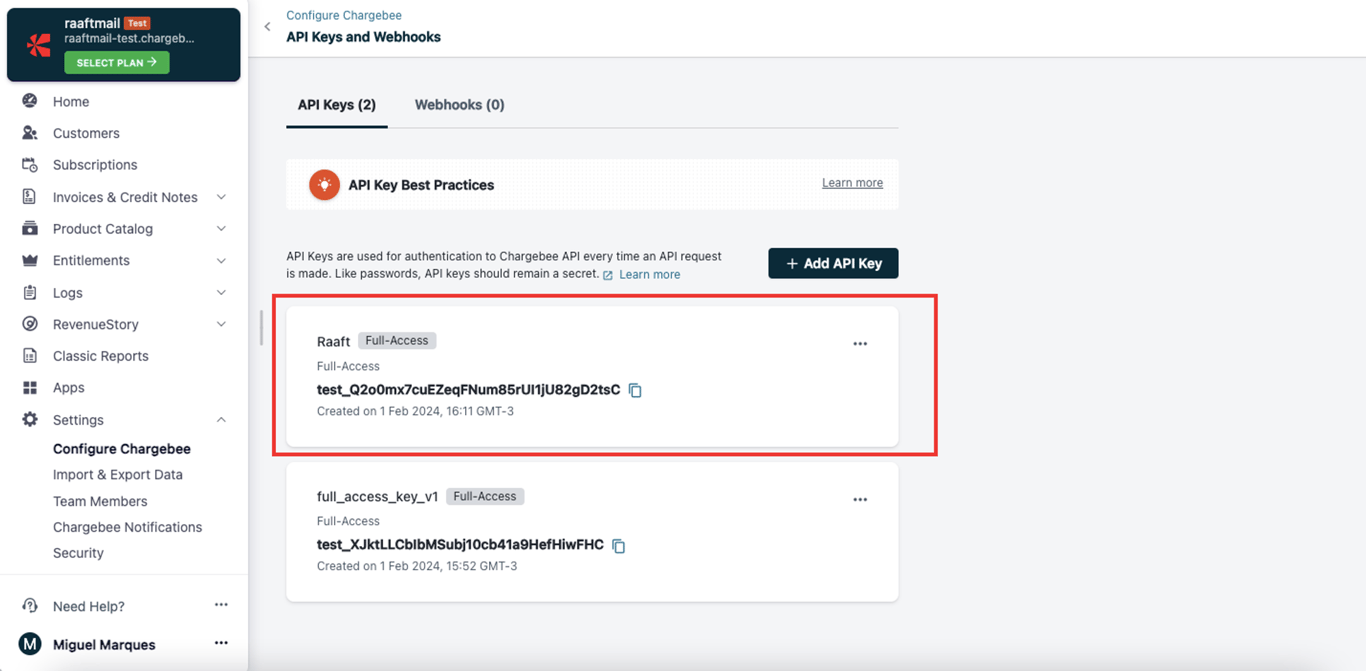This screenshot has width=1366, height=671.
Task: Click Full-Access badge beside full_access_key_v1
Action: coord(485,497)
